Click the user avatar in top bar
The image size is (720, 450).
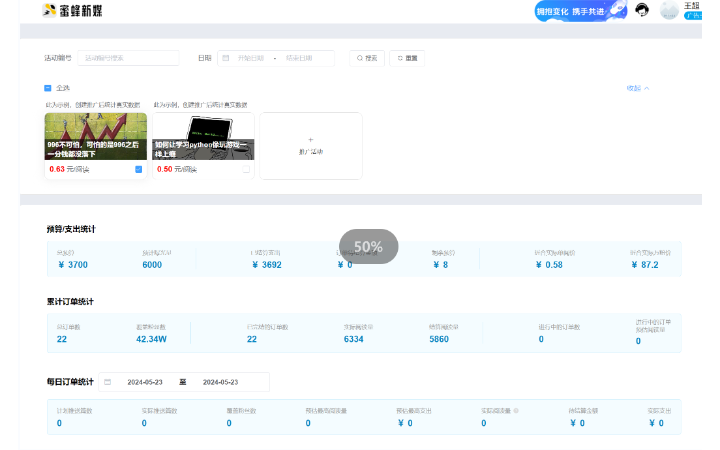click(x=669, y=10)
